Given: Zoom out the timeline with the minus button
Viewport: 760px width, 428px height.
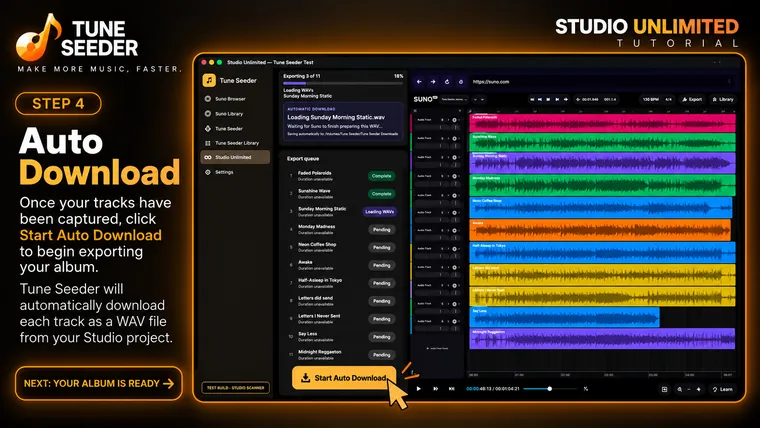Looking at the screenshot, I should coord(689,389).
